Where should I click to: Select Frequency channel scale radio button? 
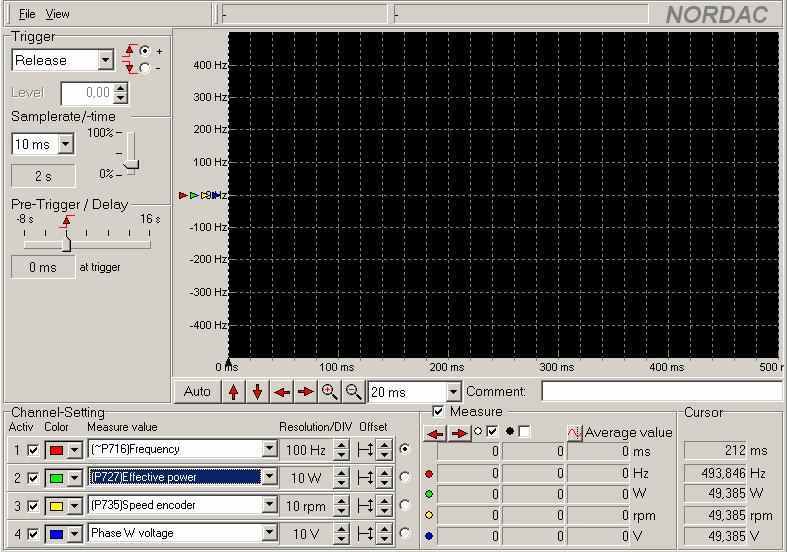pos(405,449)
